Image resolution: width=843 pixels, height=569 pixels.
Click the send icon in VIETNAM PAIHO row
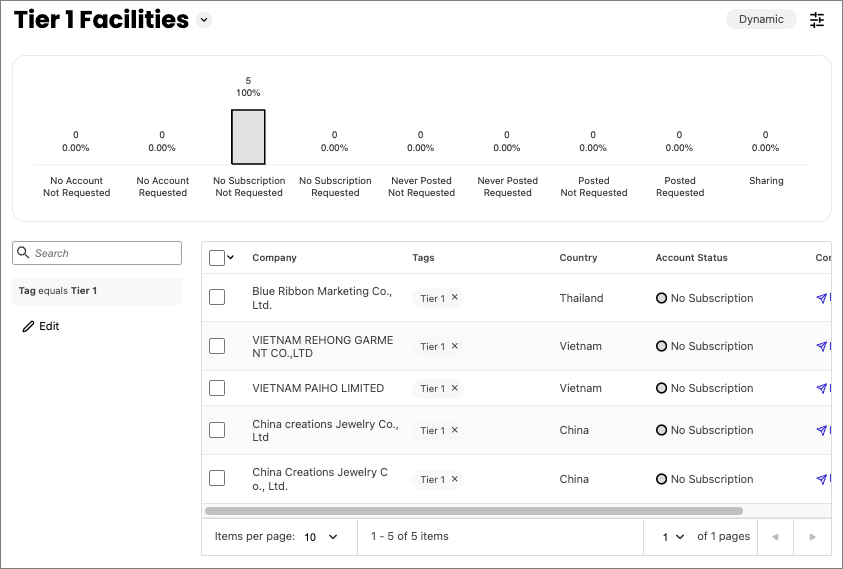click(x=822, y=388)
